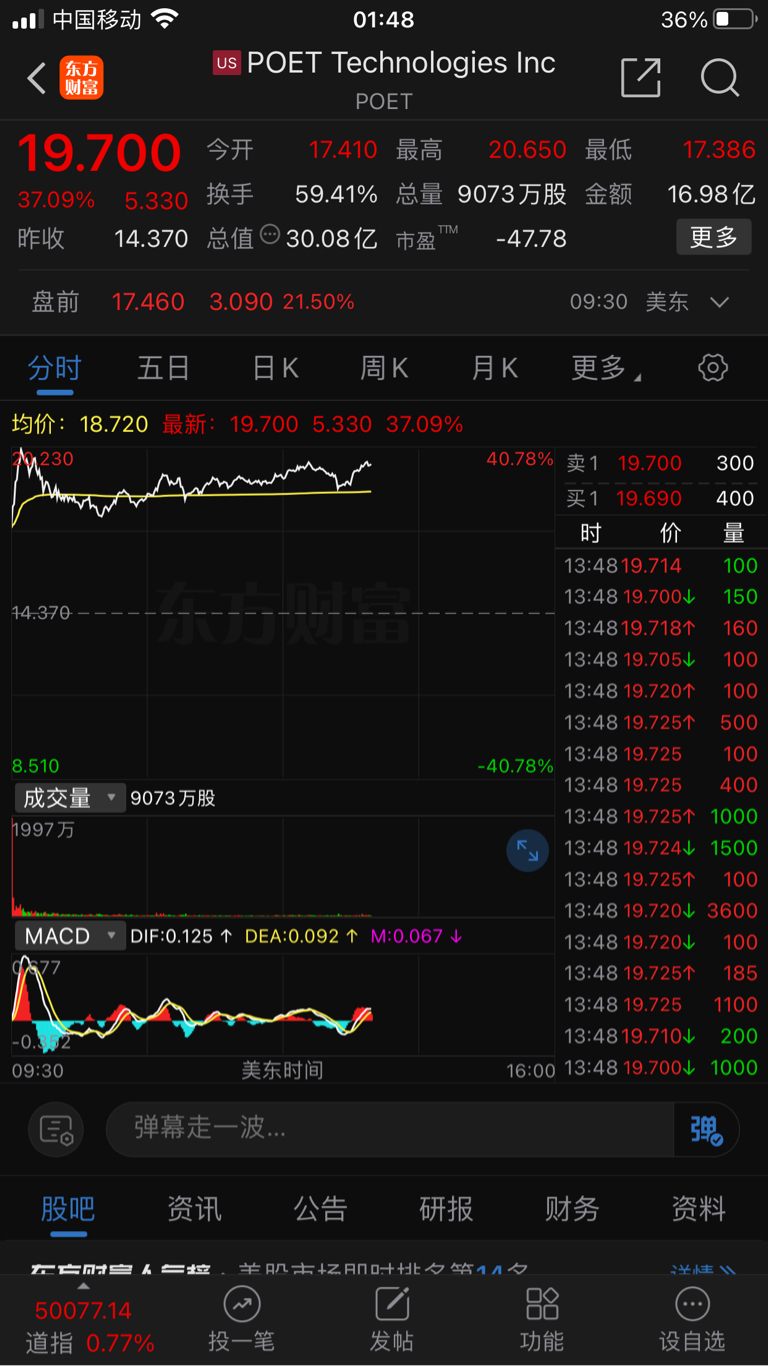Tap the 19.710 trade with 200 volume
The image size is (768, 1366).
click(660, 1036)
